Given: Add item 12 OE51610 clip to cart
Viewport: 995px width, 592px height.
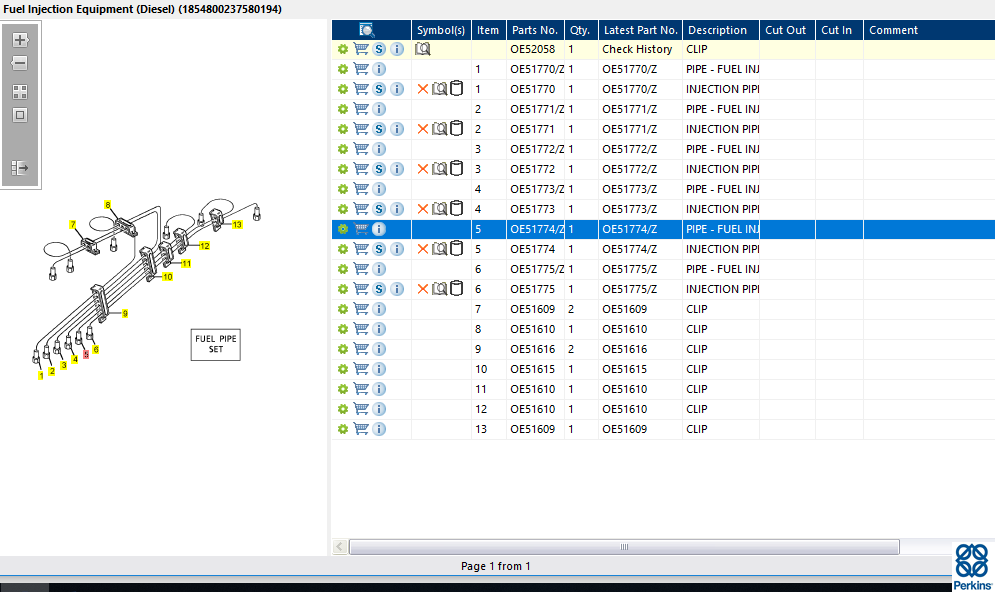Looking at the screenshot, I should click(x=361, y=409).
